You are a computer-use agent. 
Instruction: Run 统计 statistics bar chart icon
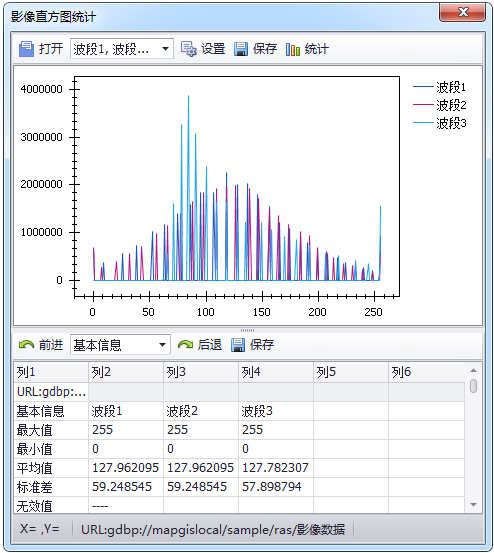click(293, 49)
